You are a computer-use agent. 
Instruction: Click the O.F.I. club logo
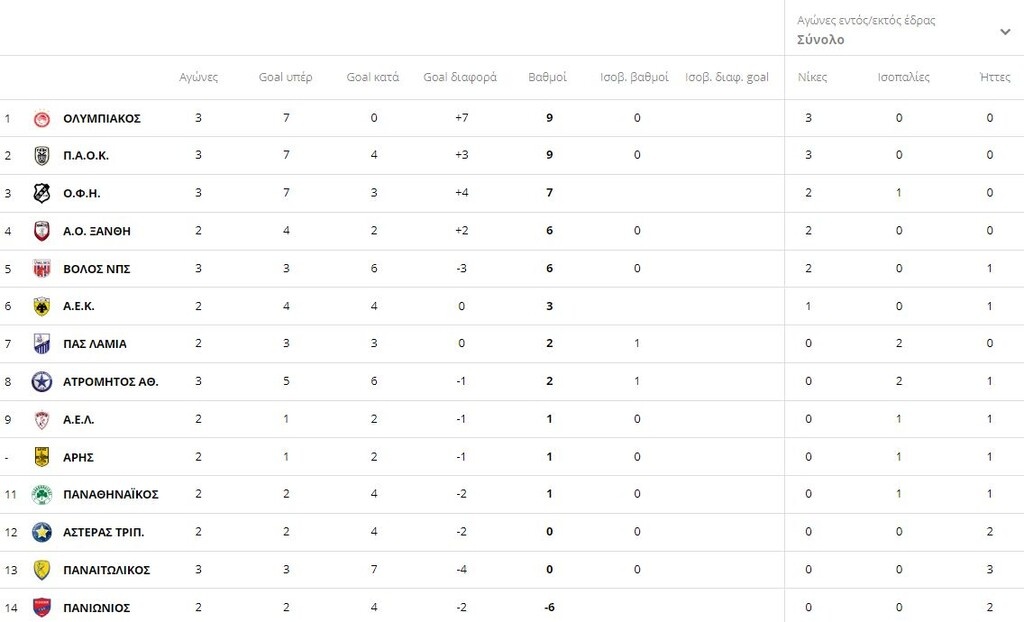tap(42, 194)
